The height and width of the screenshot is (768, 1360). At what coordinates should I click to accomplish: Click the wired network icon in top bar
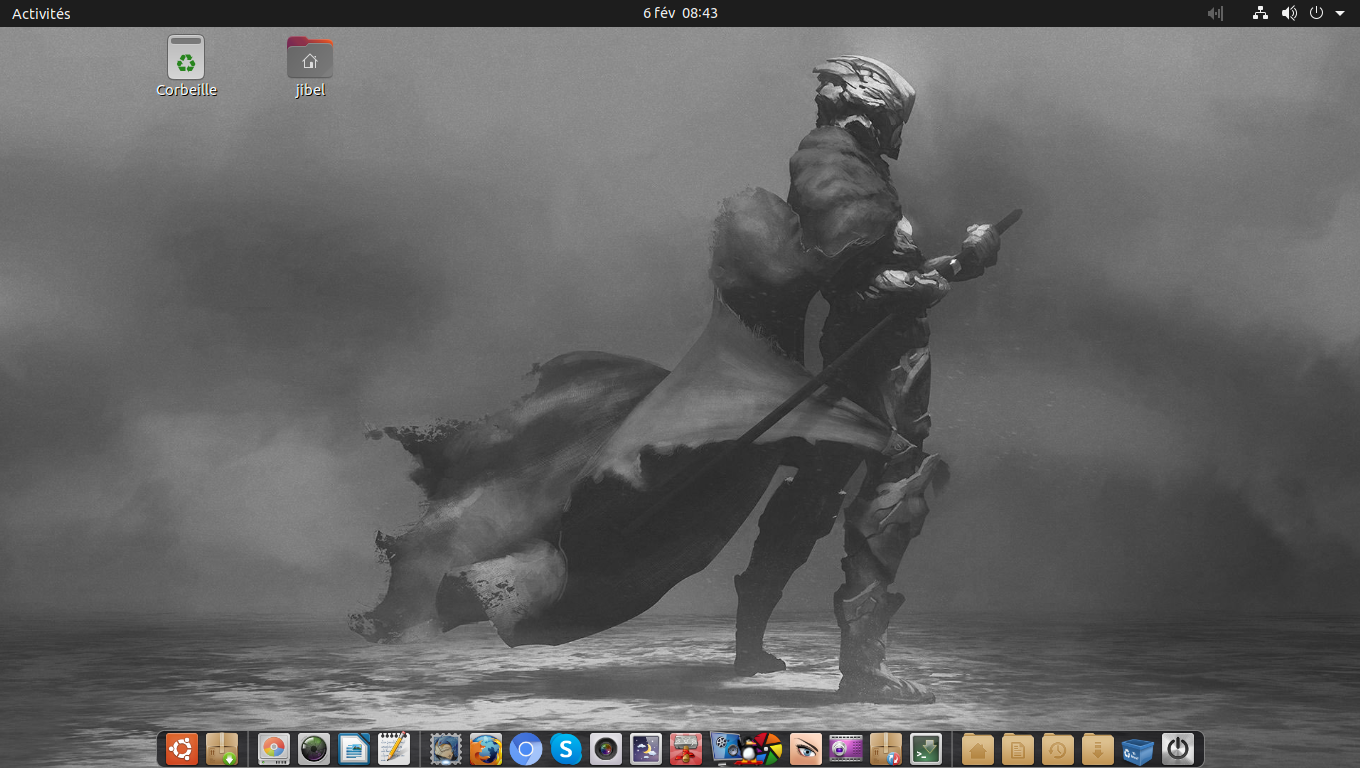[1260, 13]
